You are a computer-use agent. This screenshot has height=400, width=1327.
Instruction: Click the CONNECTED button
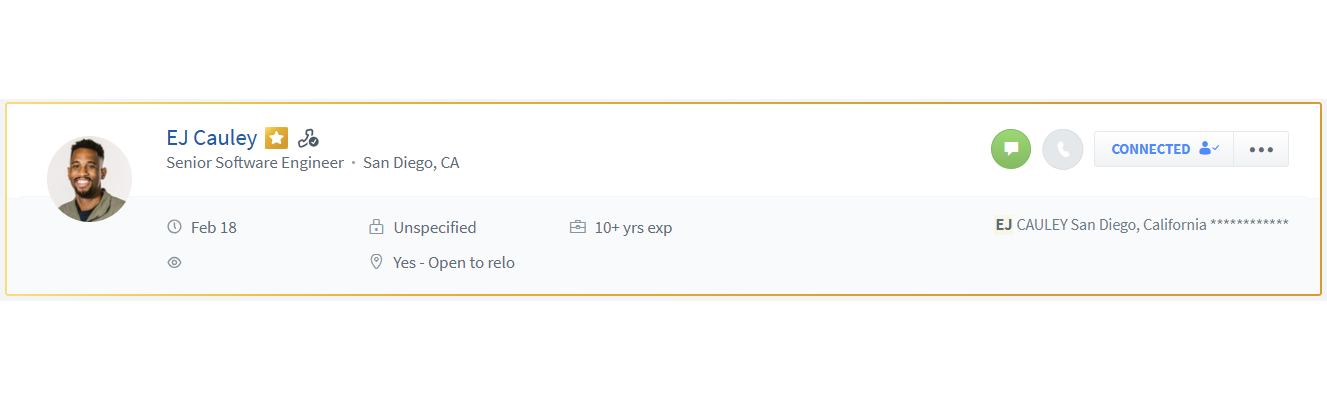(1152, 149)
